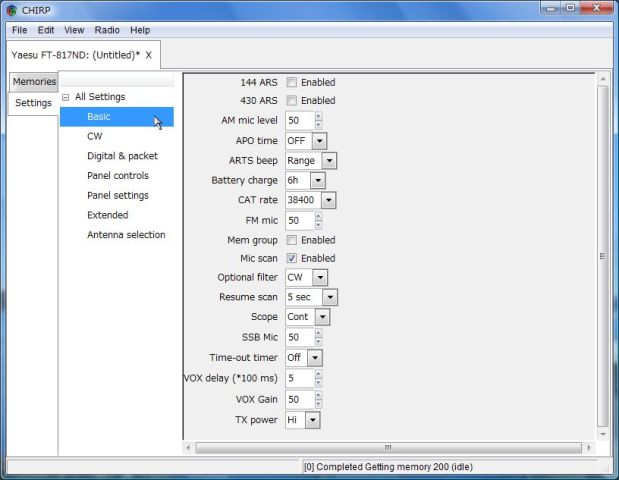Click the settings tree header bar
This screenshot has height=480, width=619.
tap(117, 80)
